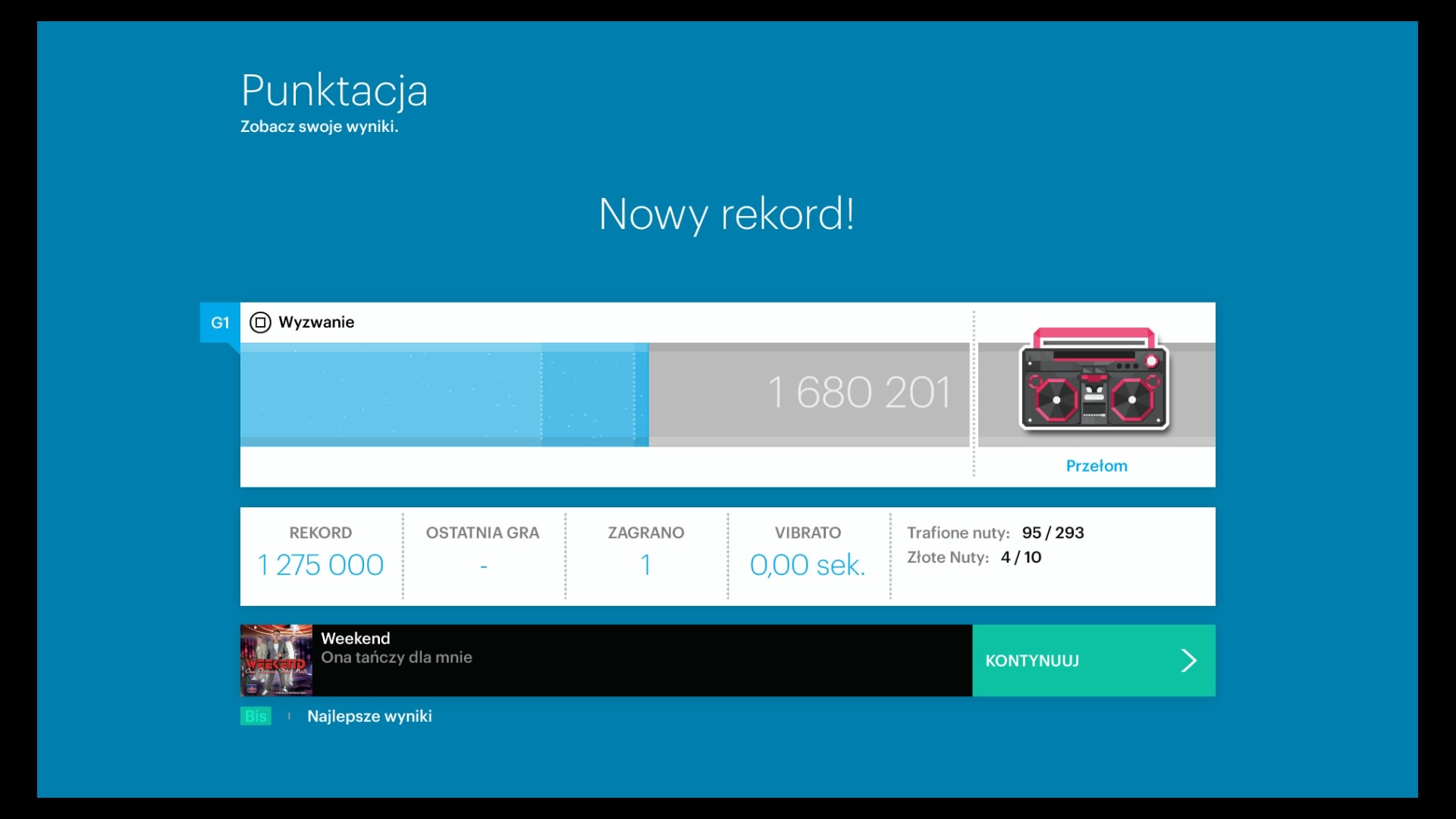1456x819 pixels.
Task: Click the Przełom label under the boombox
Action: (1097, 466)
